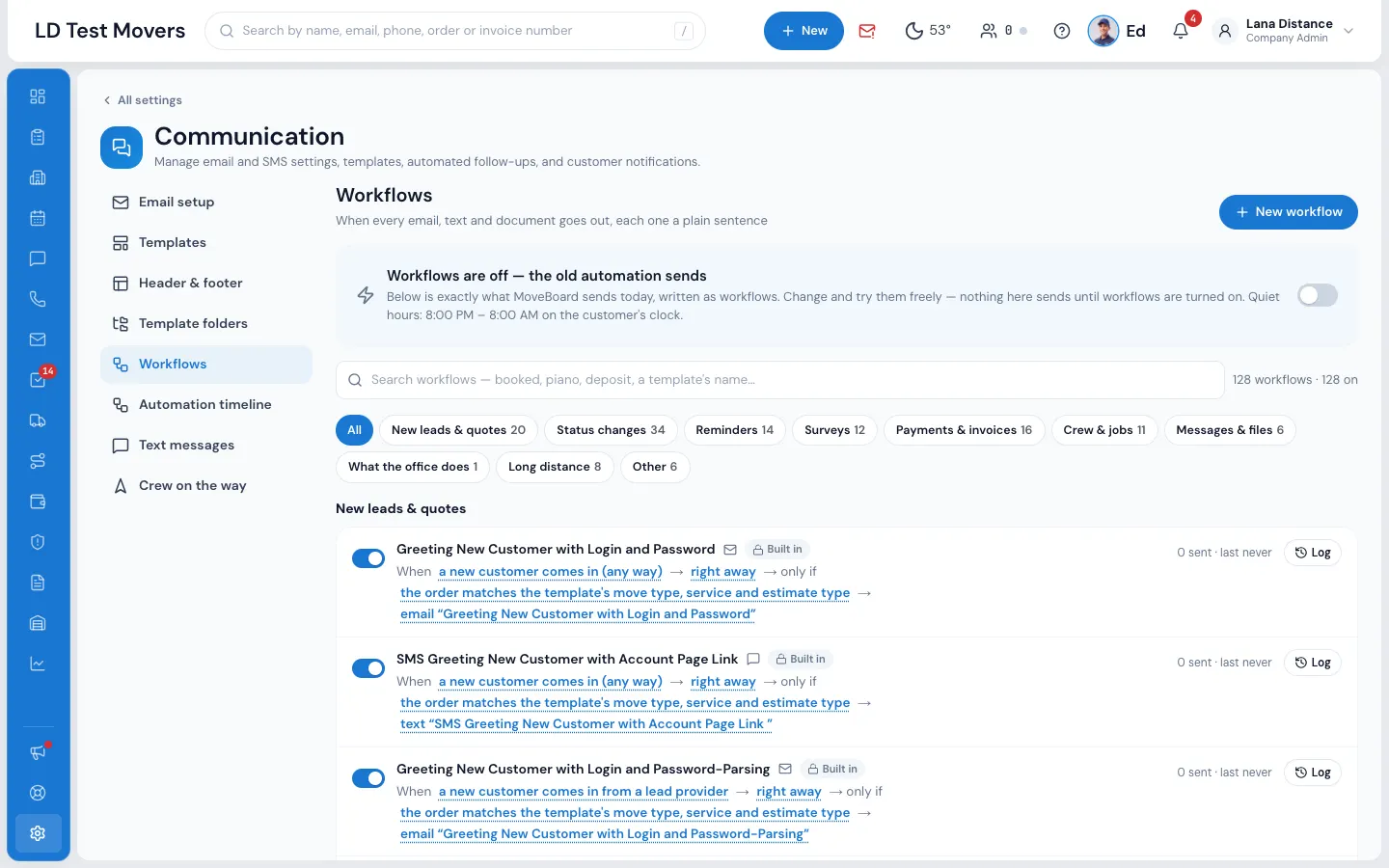Go back to All settings
This screenshot has height=868, width=1389.
pyautogui.click(x=143, y=100)
